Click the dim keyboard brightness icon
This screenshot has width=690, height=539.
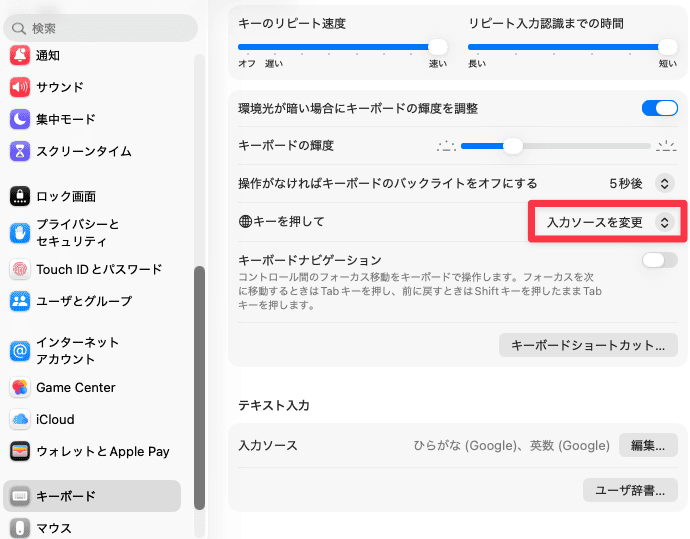pyautogui.click(x=446, y=146)
